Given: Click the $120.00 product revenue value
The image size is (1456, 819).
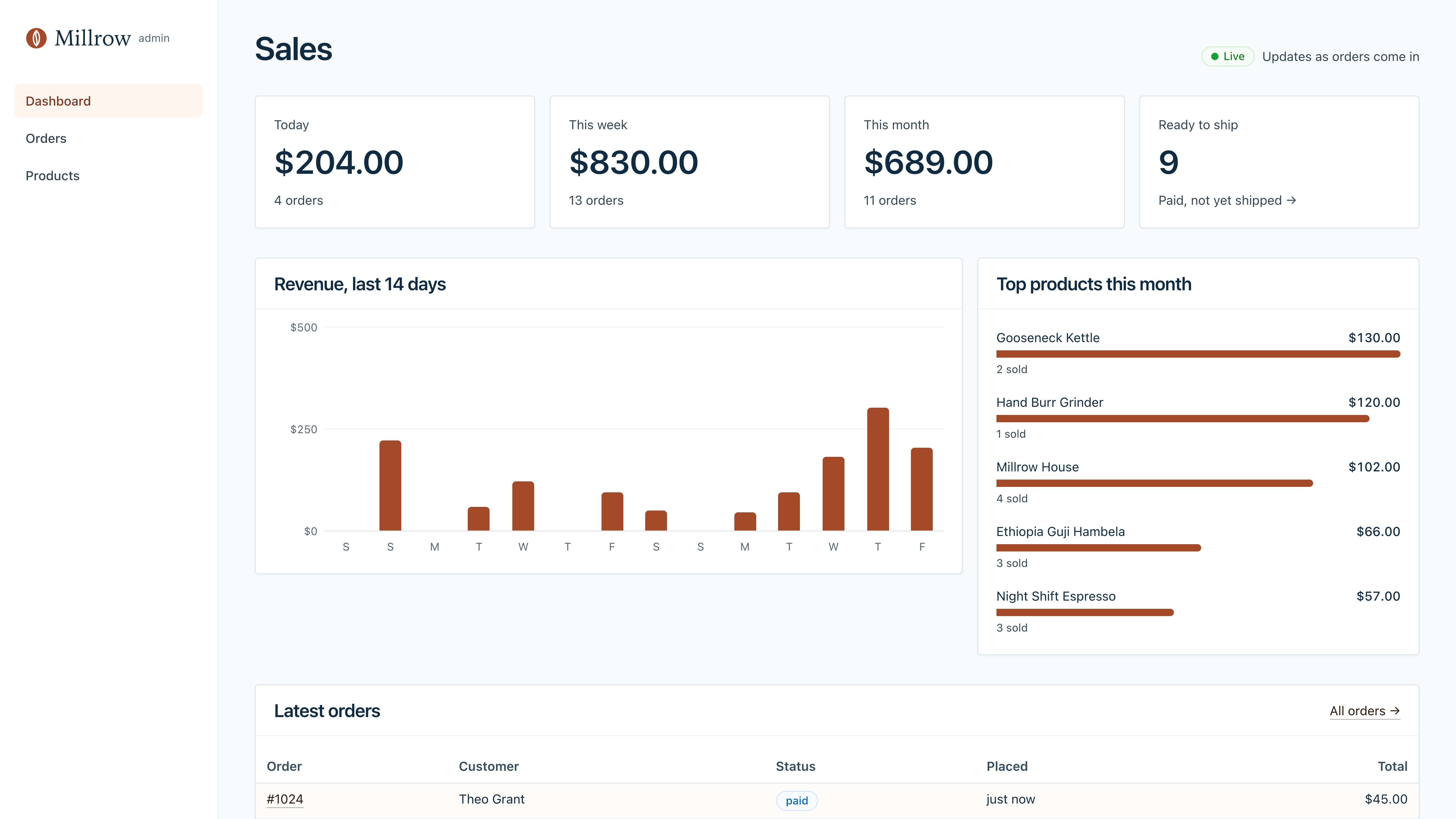Looking at the screenshot, I should (1374, 403).
